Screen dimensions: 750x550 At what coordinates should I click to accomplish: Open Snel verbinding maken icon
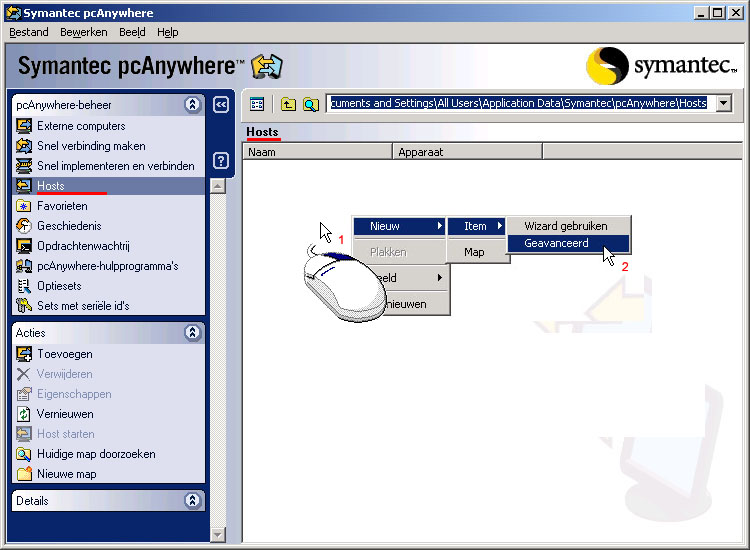(x=24, y=146)
